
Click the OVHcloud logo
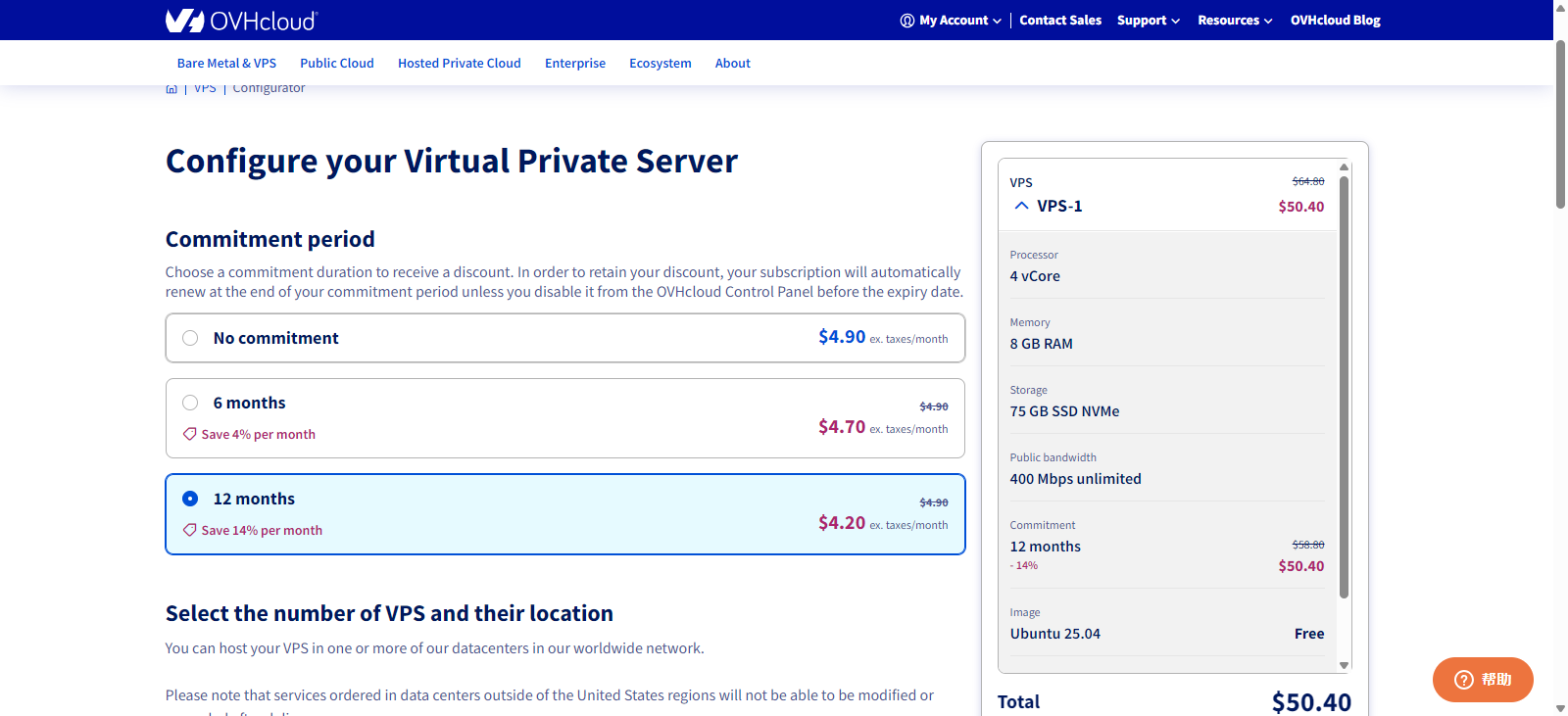[x=241, y=20]
